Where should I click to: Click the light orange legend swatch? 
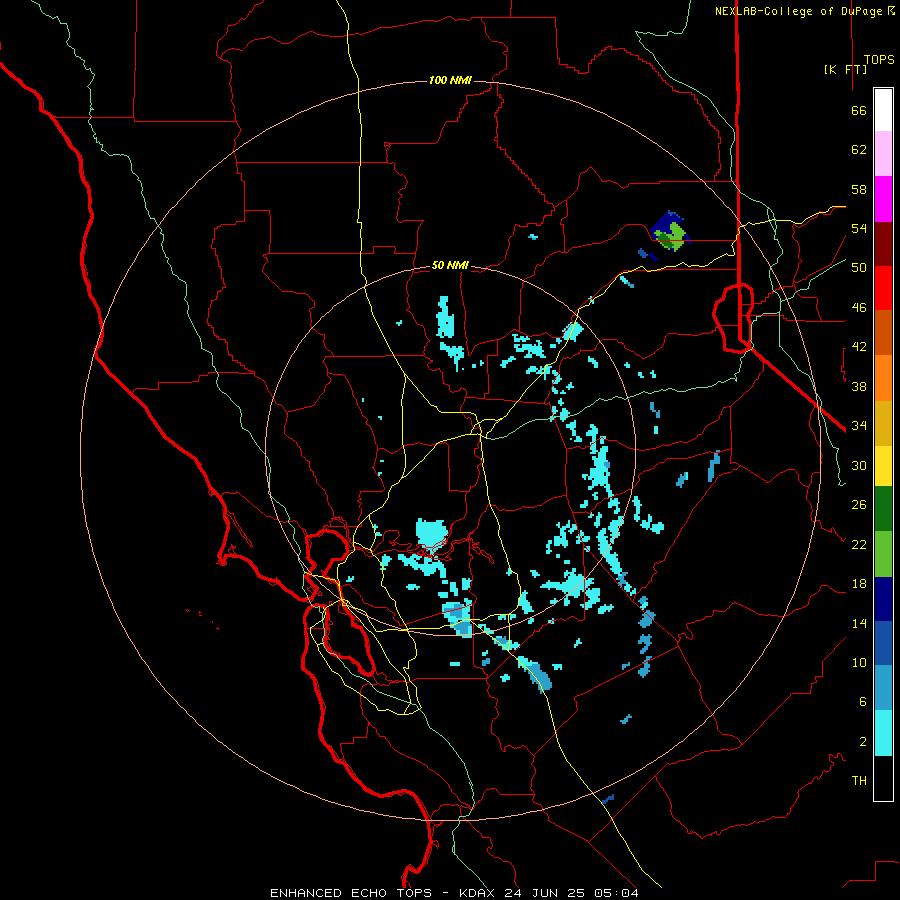(883, 378)
